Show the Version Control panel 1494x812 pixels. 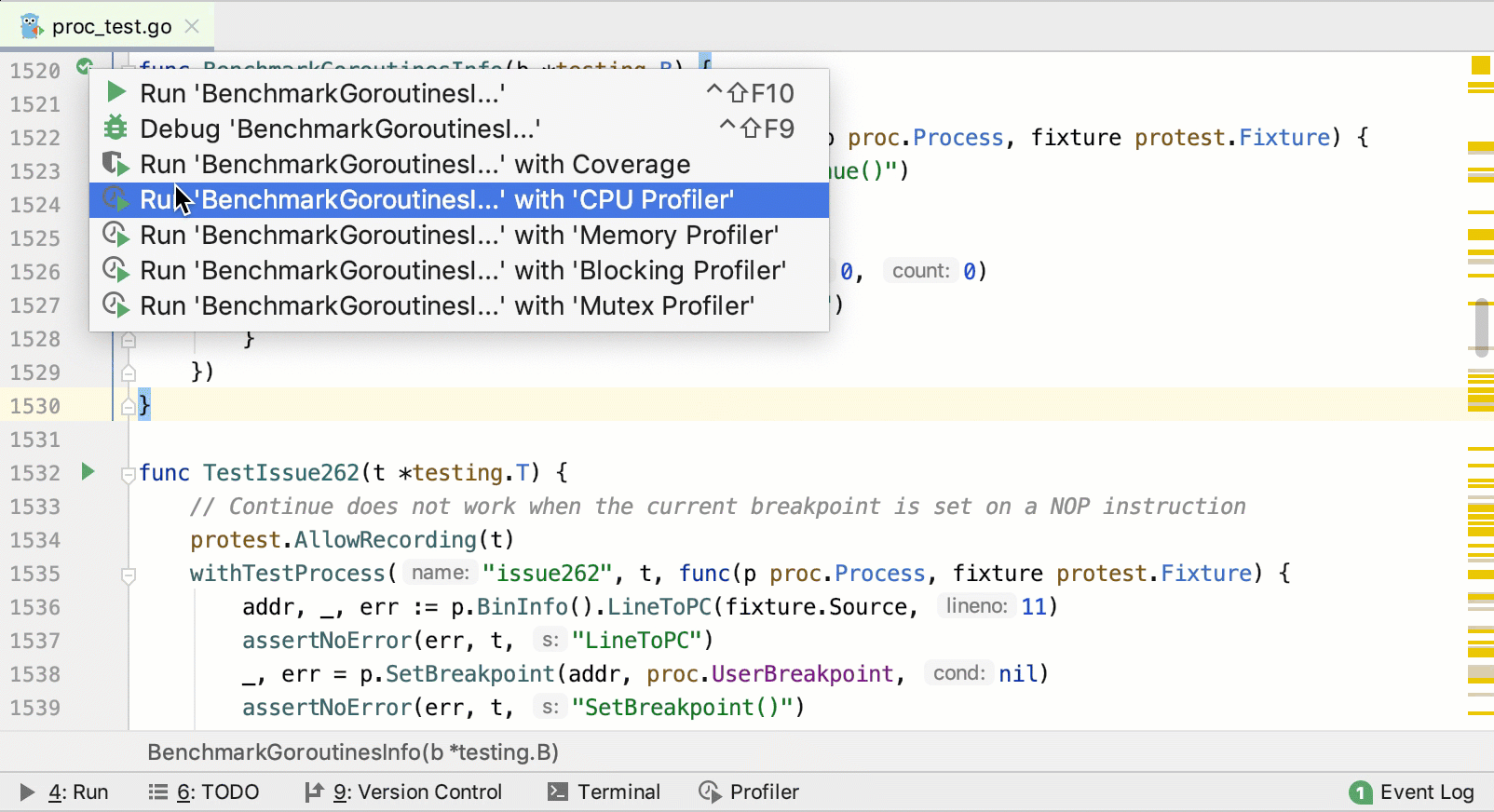pos(404,792)
